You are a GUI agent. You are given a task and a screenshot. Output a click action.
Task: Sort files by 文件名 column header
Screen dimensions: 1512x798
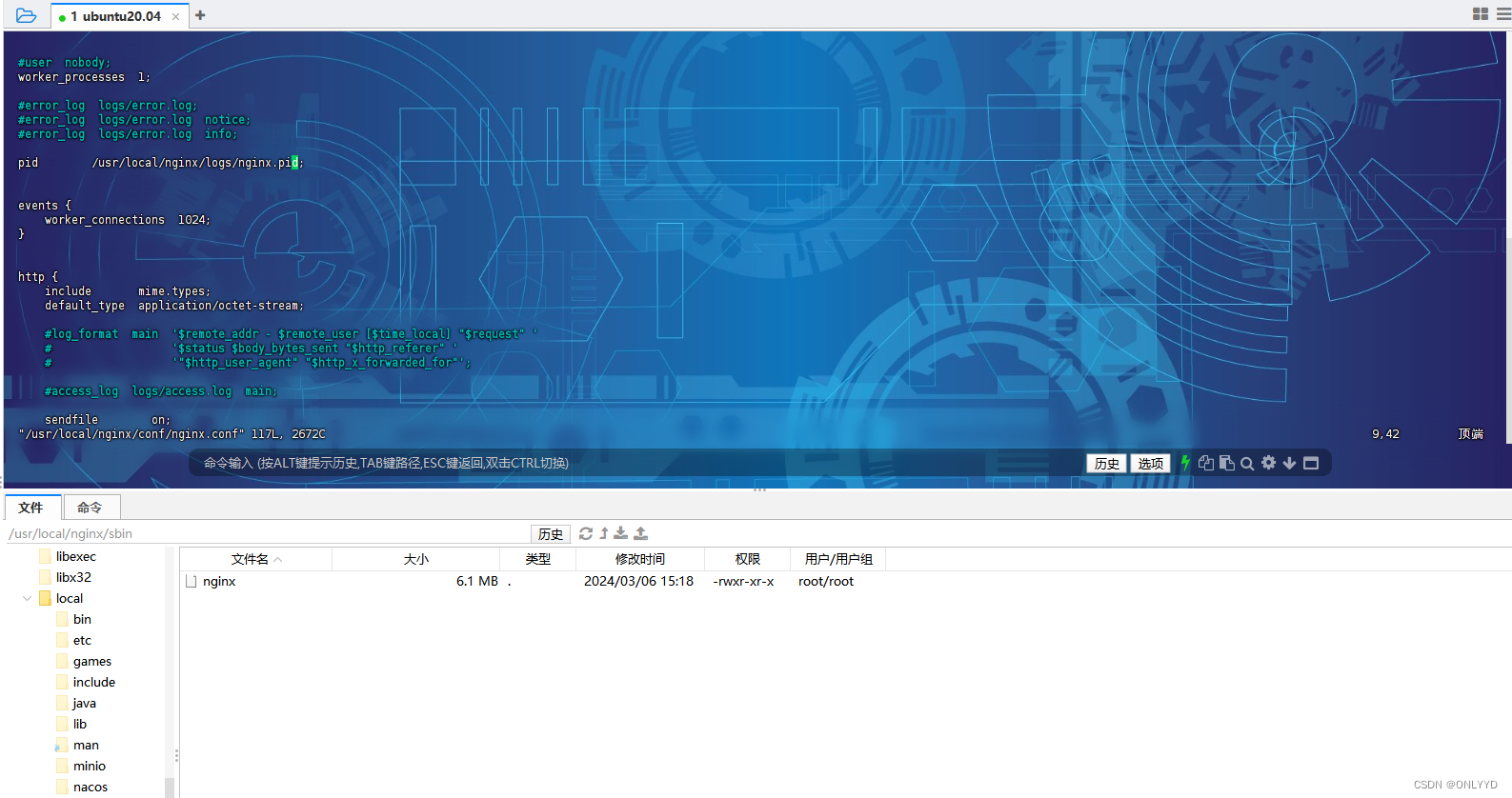[250, 559]
